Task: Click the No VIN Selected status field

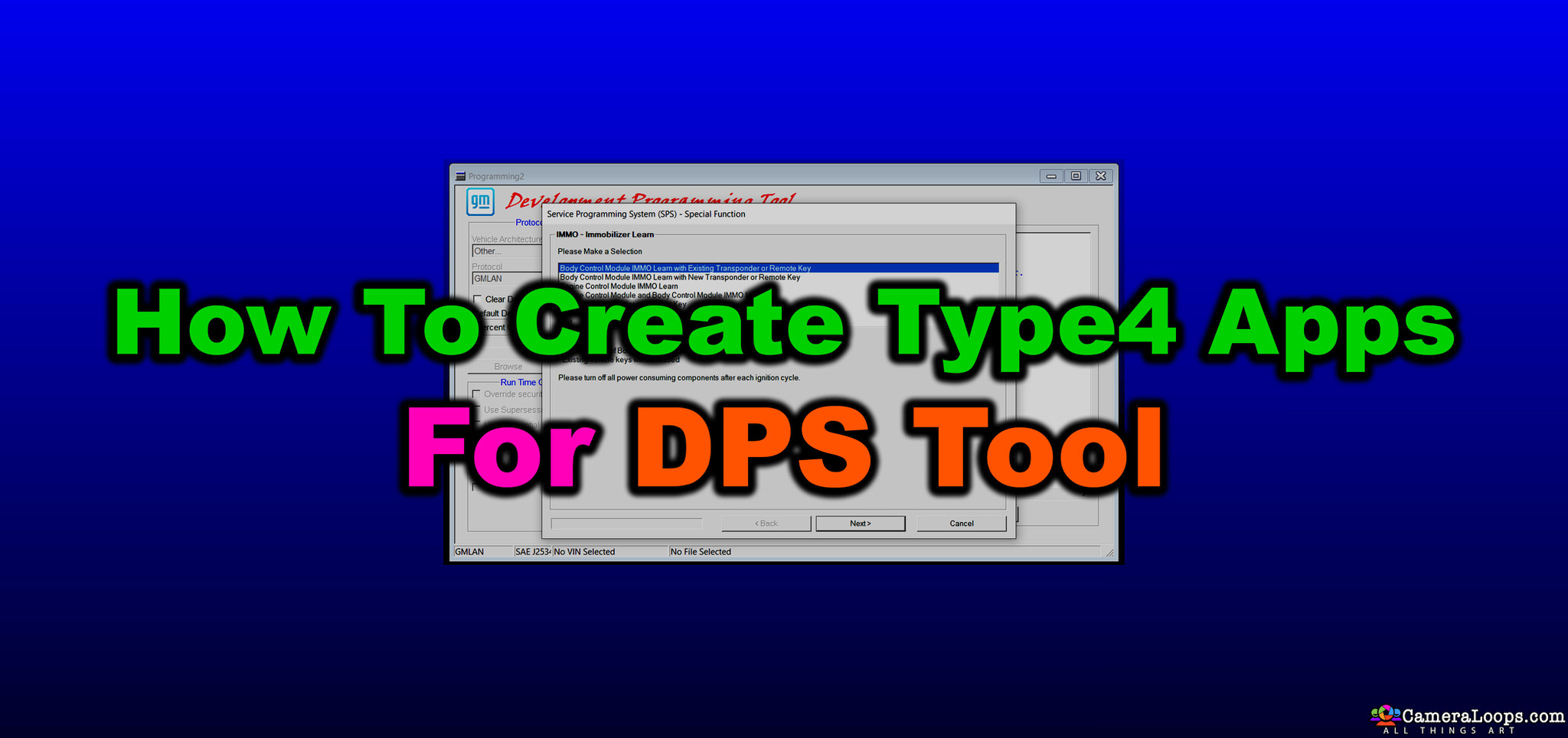Action: pyautogui.click(x=586, y=552)
